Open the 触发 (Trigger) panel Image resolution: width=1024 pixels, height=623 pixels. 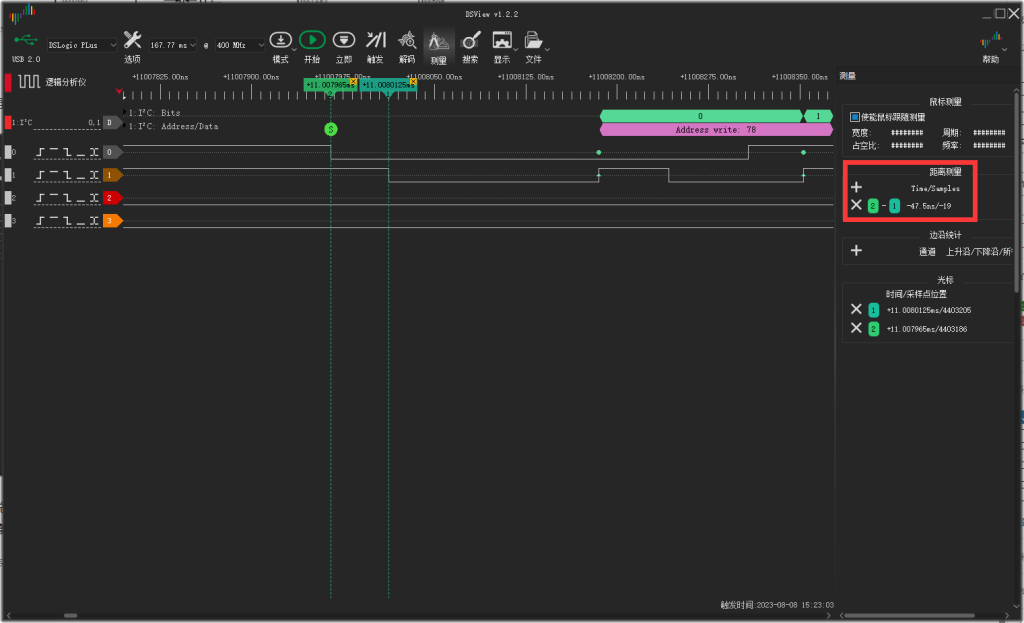(x=375, y=40)
